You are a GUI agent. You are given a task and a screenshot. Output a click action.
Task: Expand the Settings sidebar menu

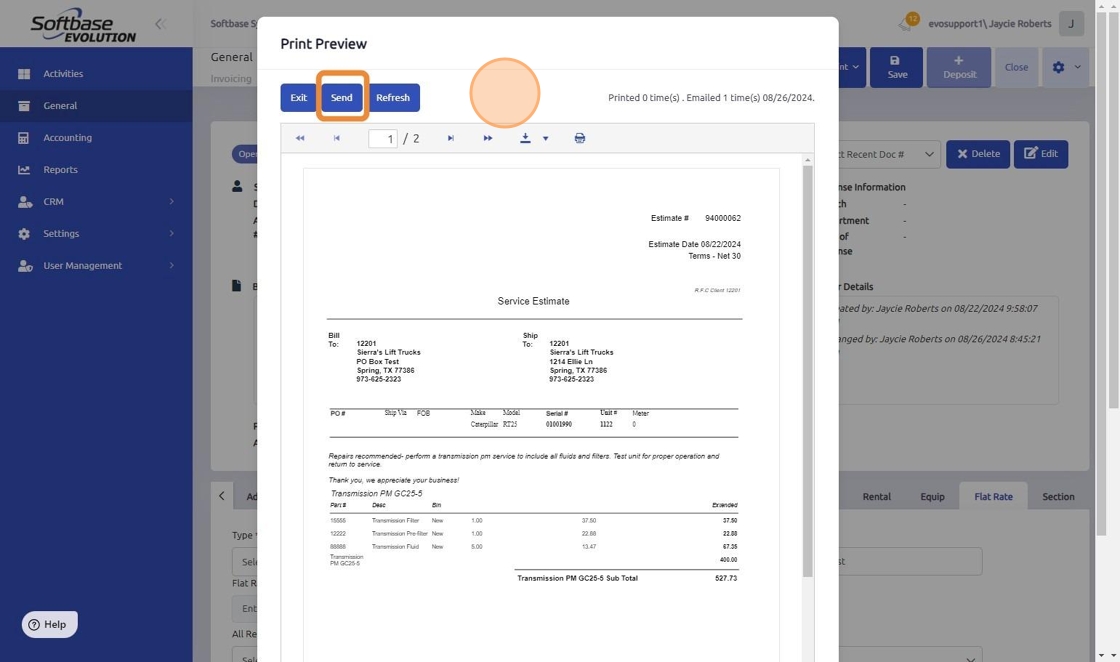[96, 234]
